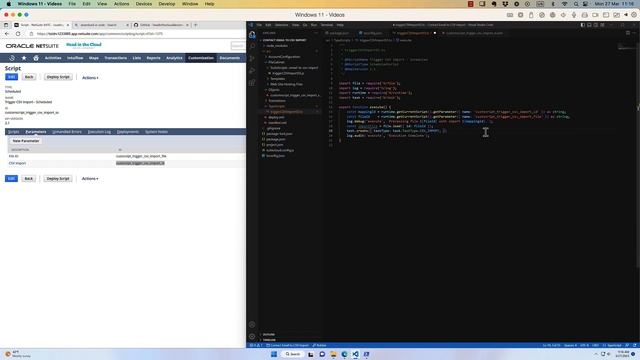Switch to Execution Log subtab
640x360 pixels.
click(99, 132)
